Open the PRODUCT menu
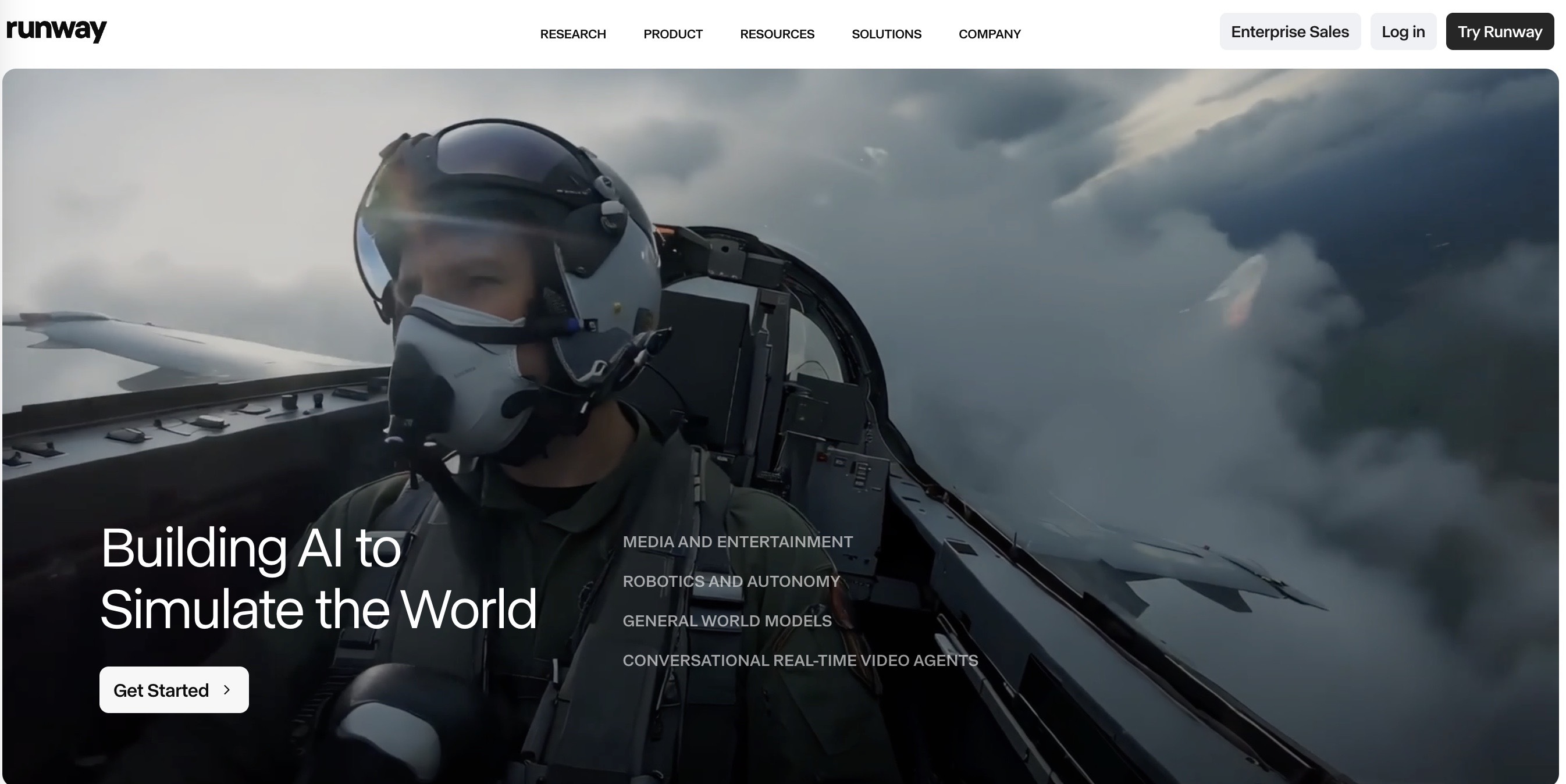 pos(672,34)
